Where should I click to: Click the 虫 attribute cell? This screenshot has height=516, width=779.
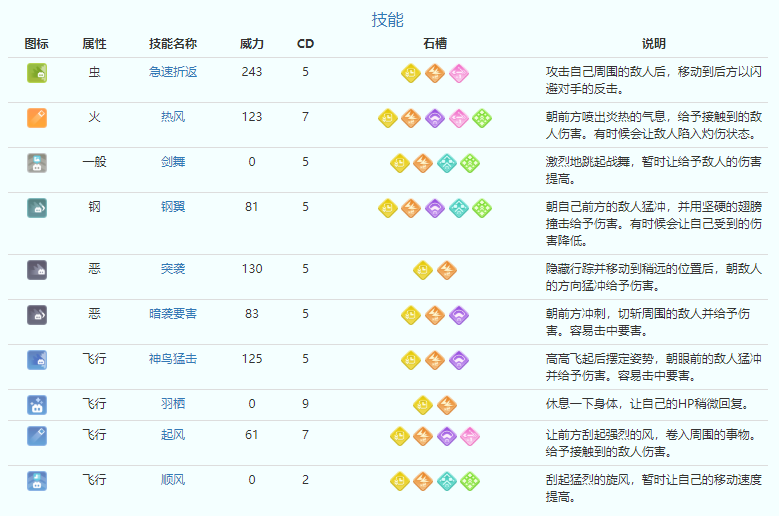tap(94, 72)
